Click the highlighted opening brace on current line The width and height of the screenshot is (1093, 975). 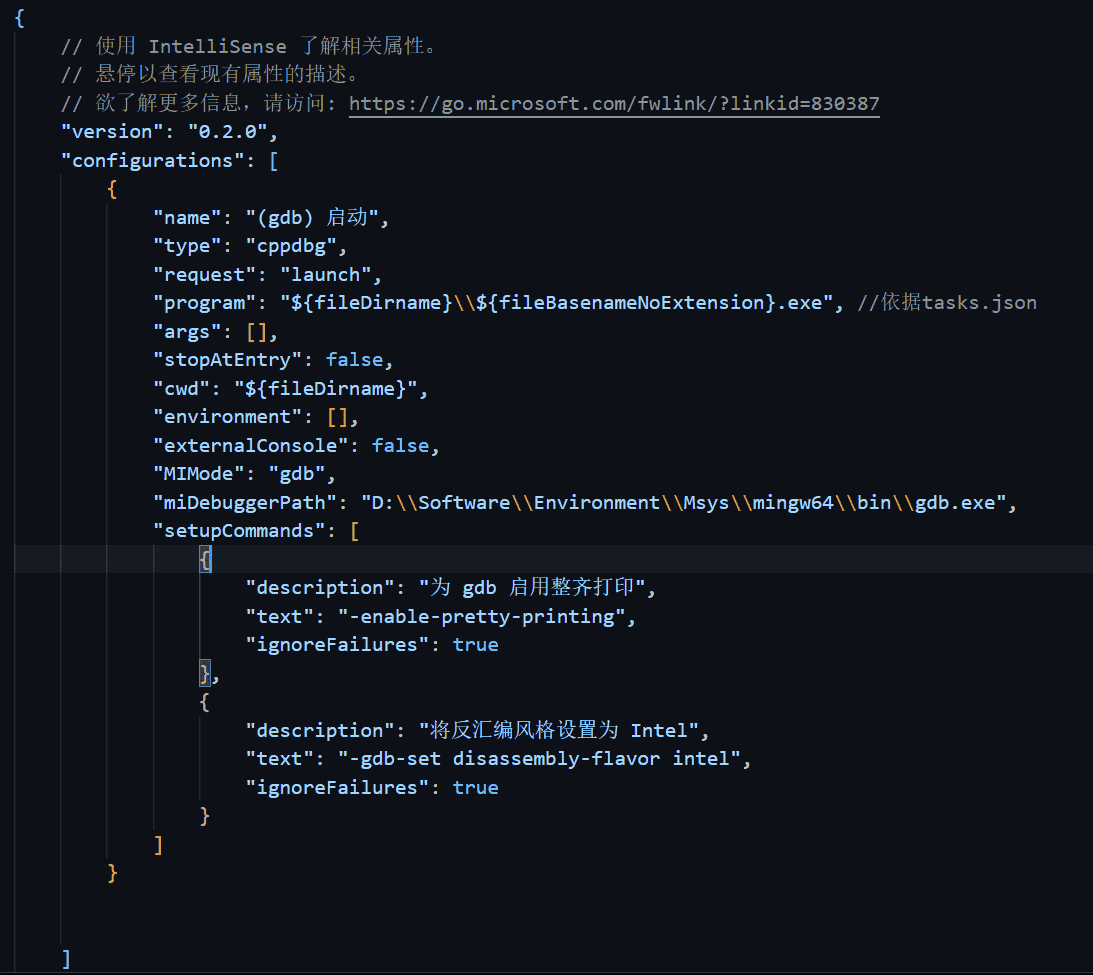click(x=205, y=559)
